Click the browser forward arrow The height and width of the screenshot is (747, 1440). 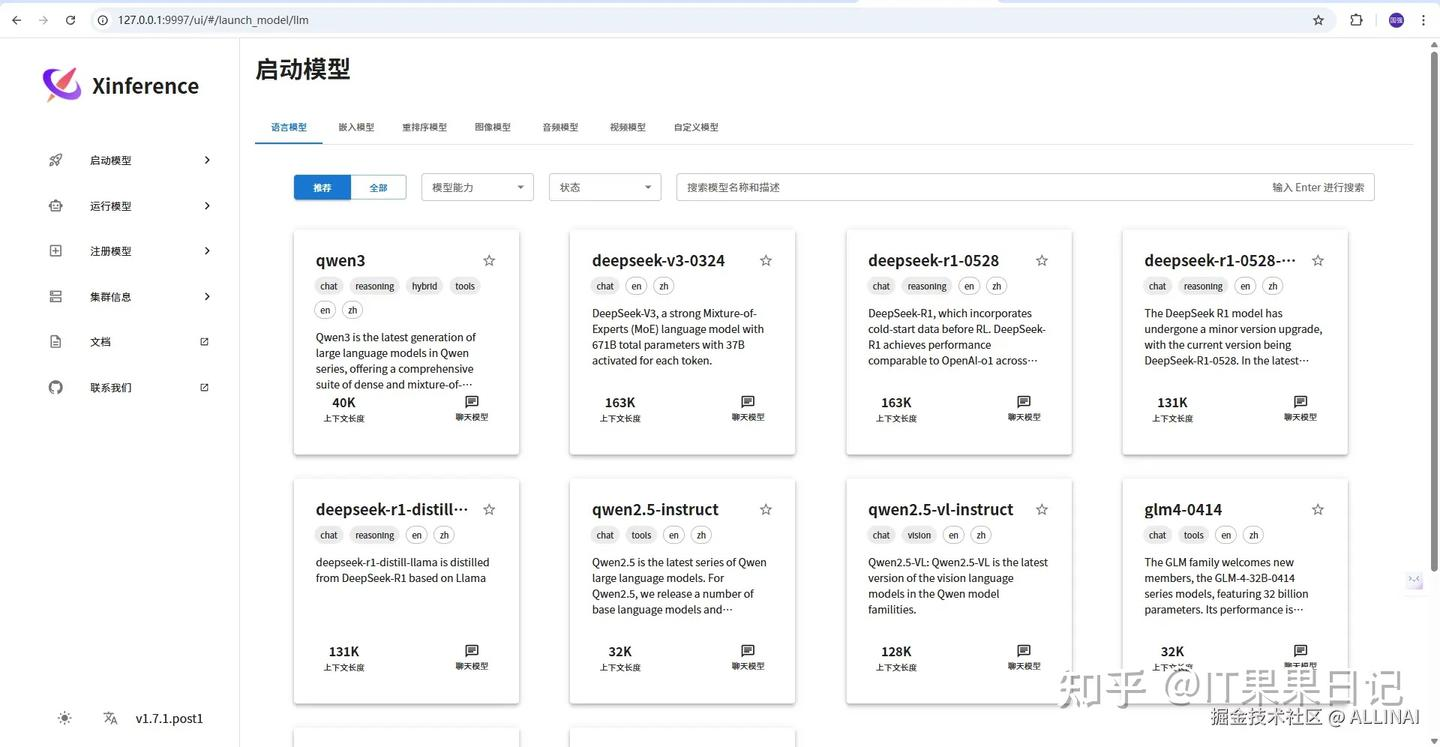(43, 20)
